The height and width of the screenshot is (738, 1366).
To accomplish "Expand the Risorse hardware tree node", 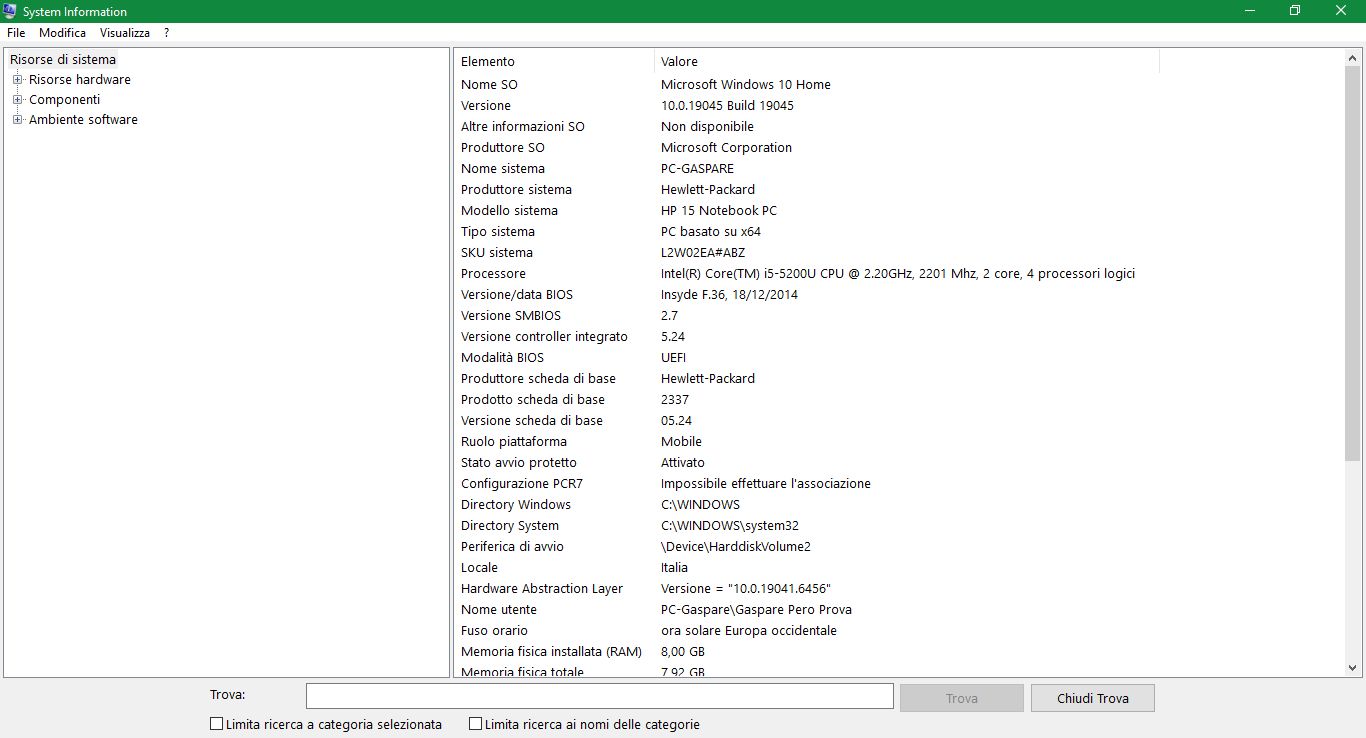I will point(17,80).
